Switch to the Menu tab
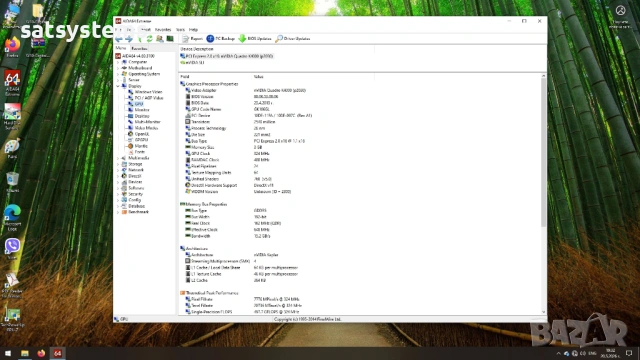Image resolution: width=640 pixels, height=360 pixels. [120, 48]
